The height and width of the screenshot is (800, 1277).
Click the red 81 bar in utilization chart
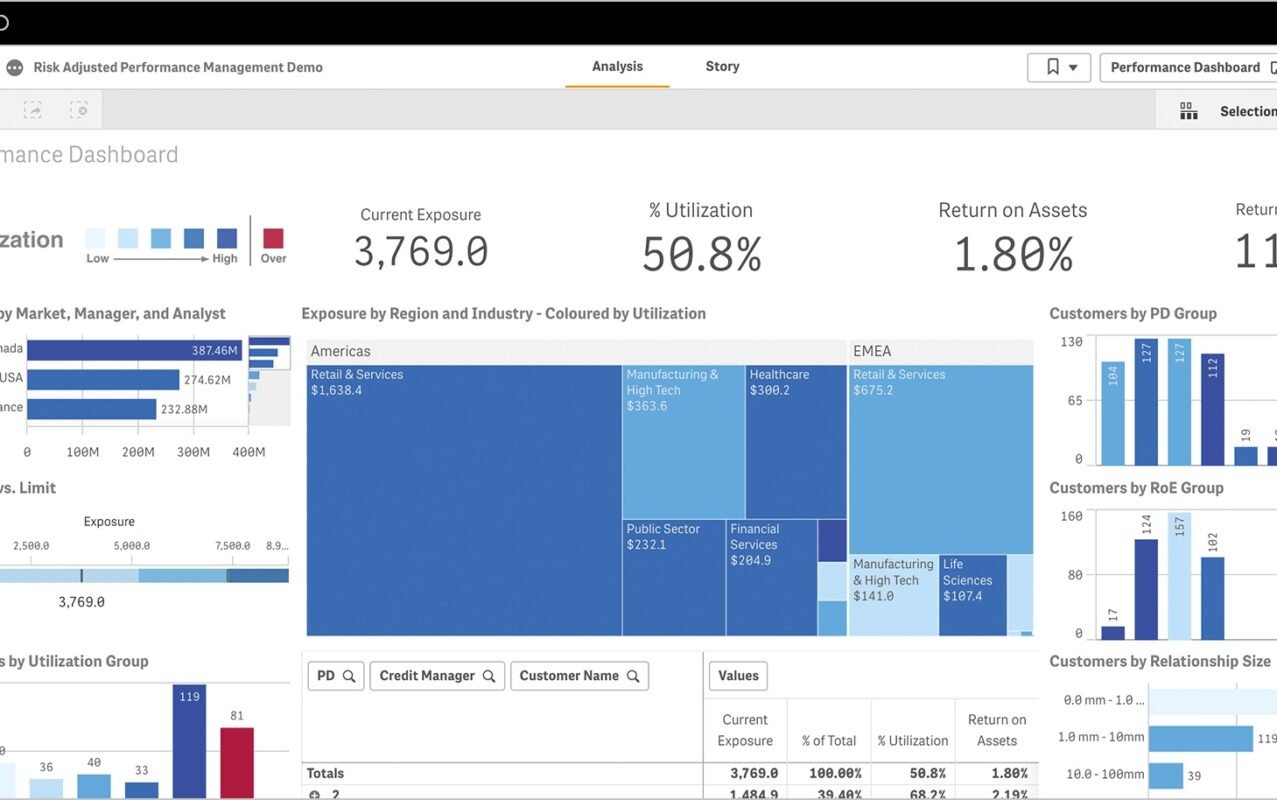tap(237, 761)
